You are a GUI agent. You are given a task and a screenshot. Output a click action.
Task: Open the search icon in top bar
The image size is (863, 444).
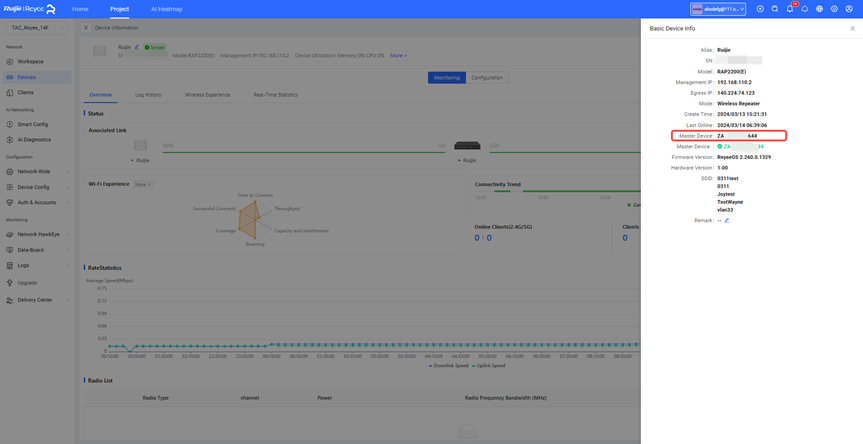[x=775, y=9]
